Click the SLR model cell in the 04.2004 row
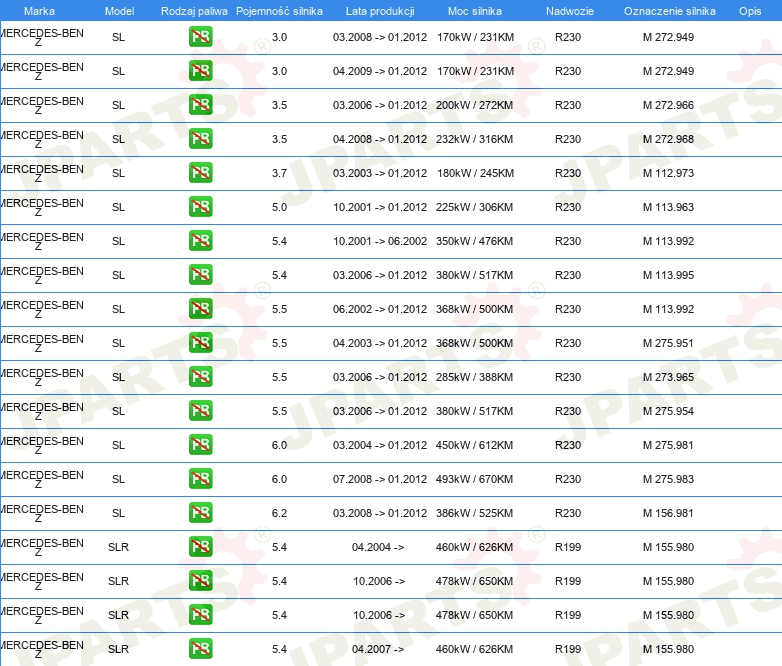 pyautogui.click(x=119, y=547)
